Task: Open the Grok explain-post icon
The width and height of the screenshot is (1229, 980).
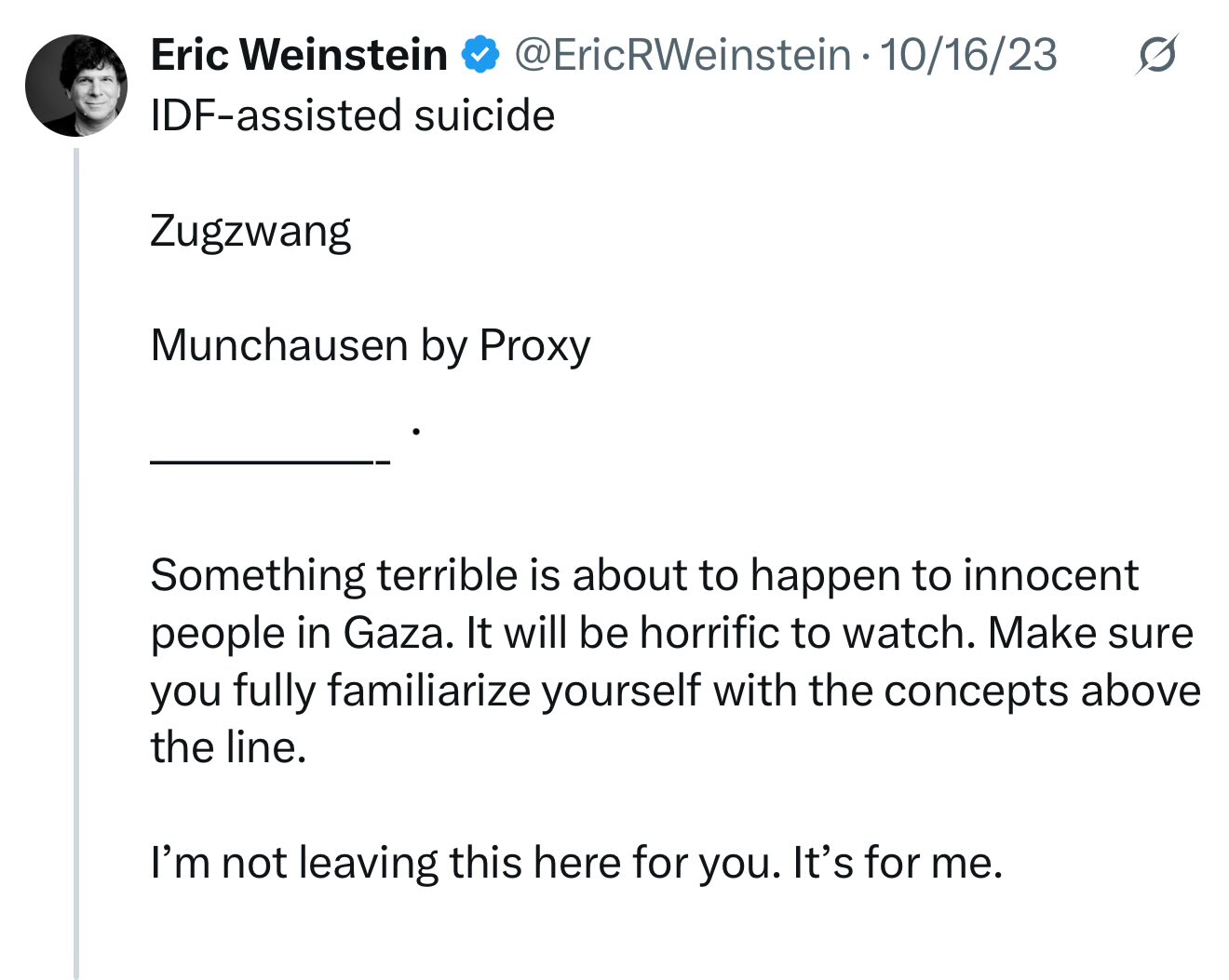Action: pyautogui.click(x=1157, y=56)
